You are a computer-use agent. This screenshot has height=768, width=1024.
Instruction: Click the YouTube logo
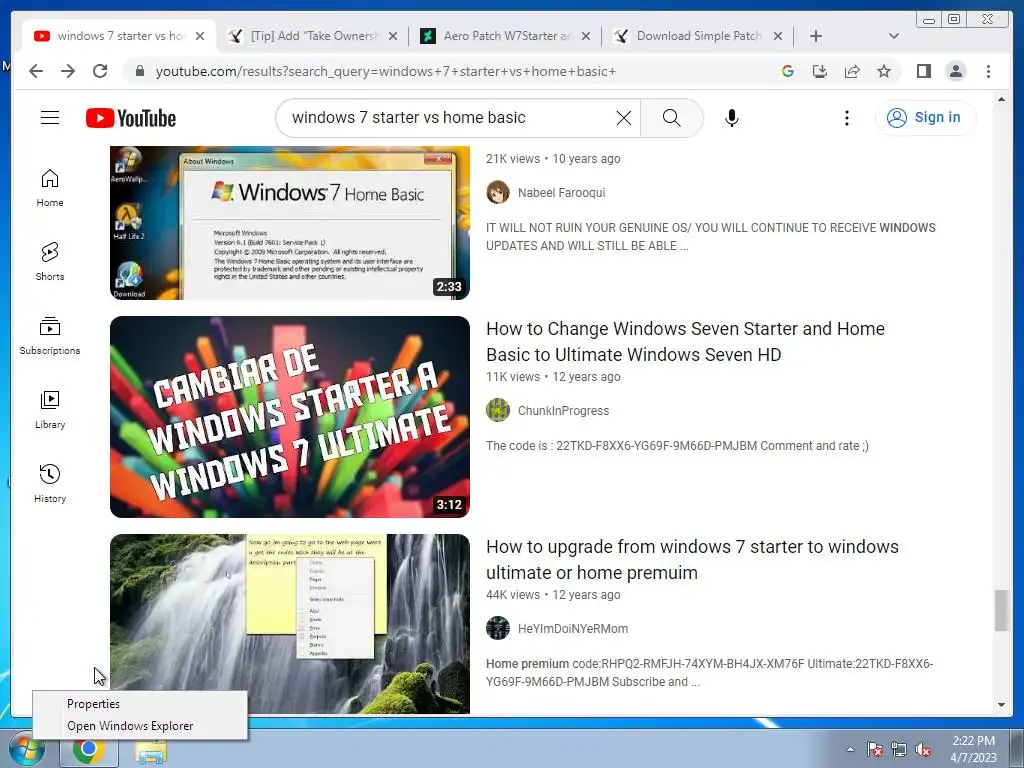tap(131, 118)
